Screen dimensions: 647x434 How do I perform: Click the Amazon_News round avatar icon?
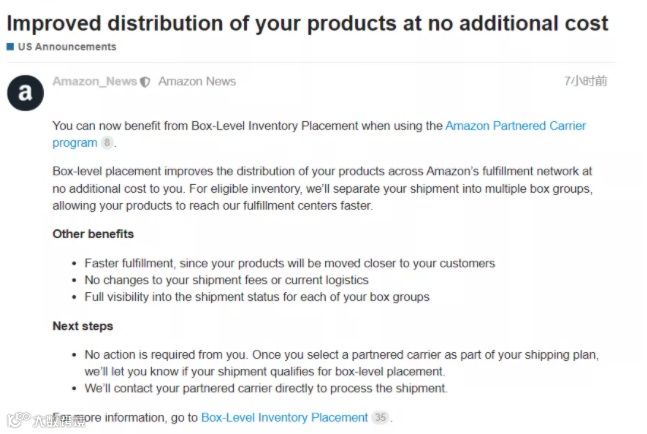[25, 92]
